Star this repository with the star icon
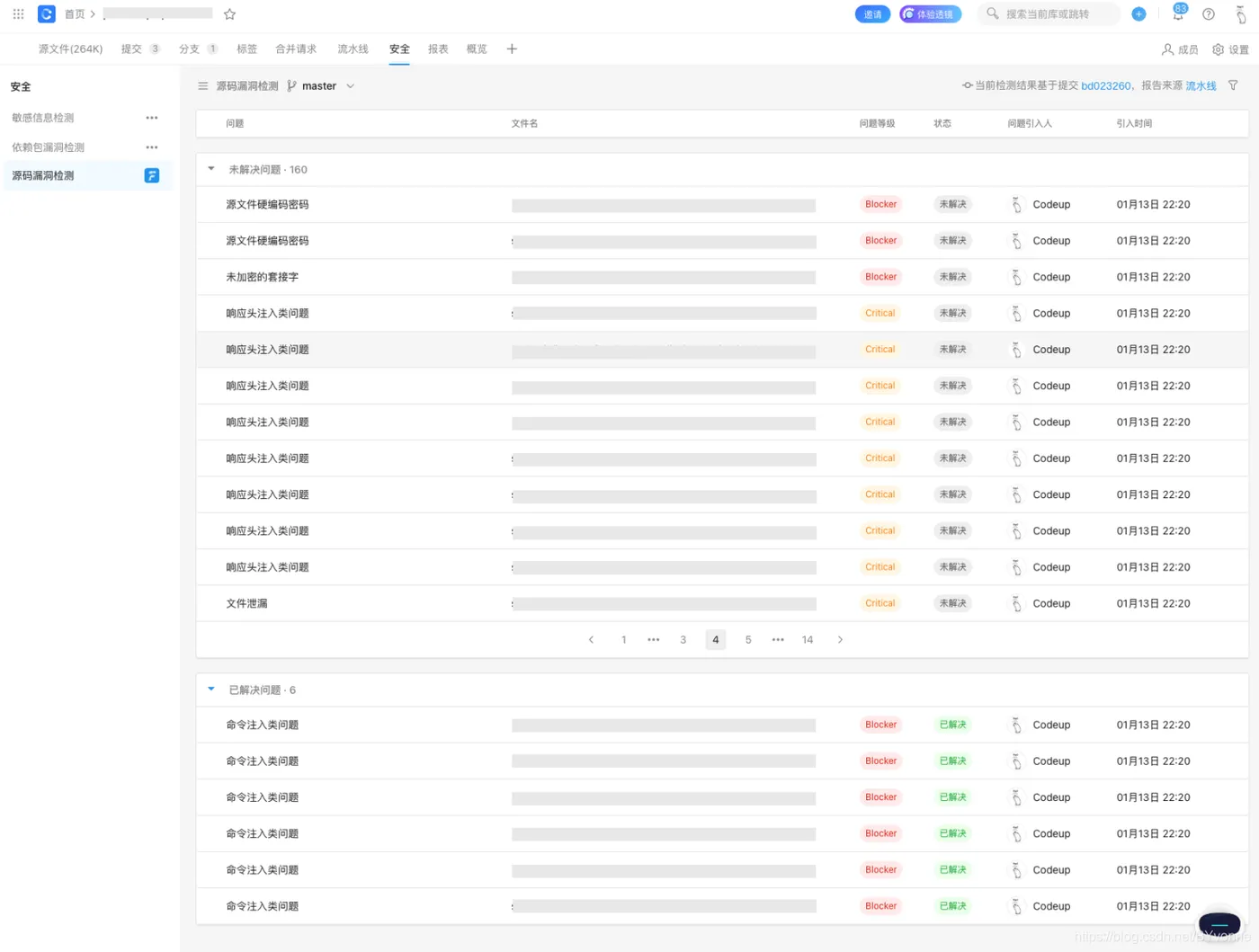 (229, 14)
